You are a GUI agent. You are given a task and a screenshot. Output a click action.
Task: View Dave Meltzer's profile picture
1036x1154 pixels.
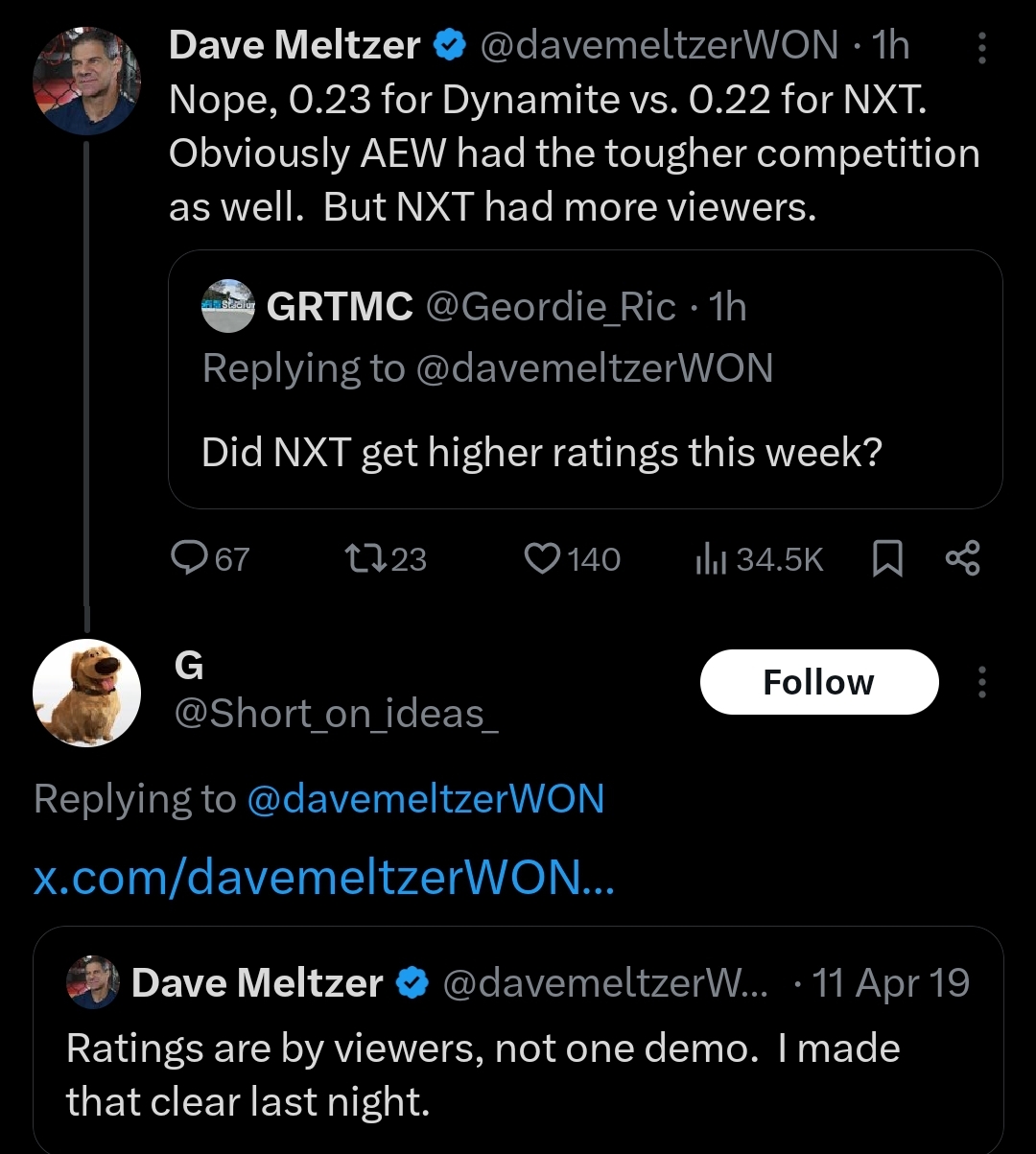click(87, 81)
